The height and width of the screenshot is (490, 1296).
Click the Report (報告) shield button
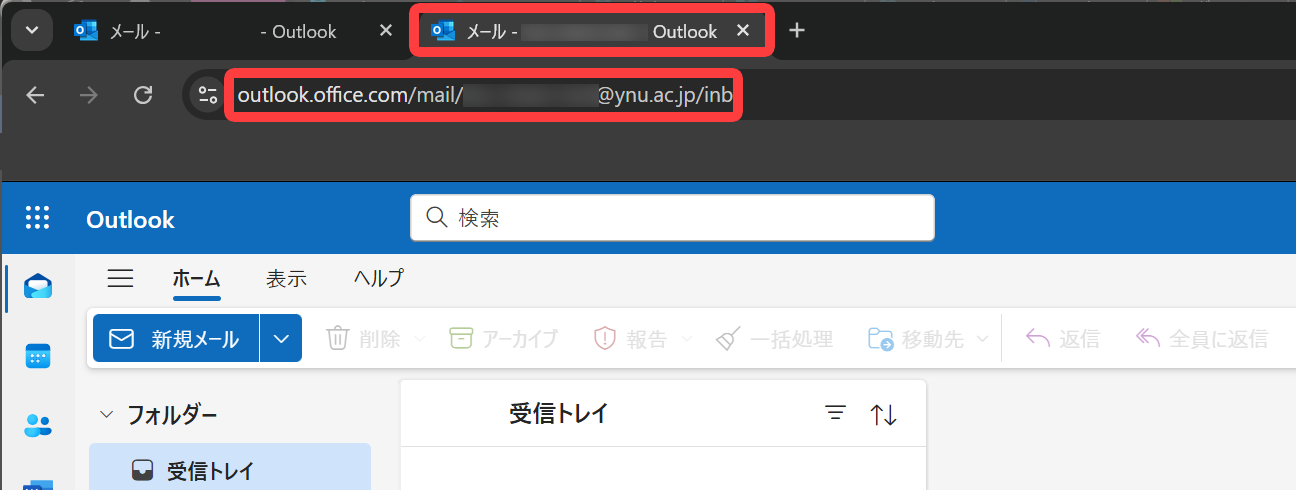(630, 339)
